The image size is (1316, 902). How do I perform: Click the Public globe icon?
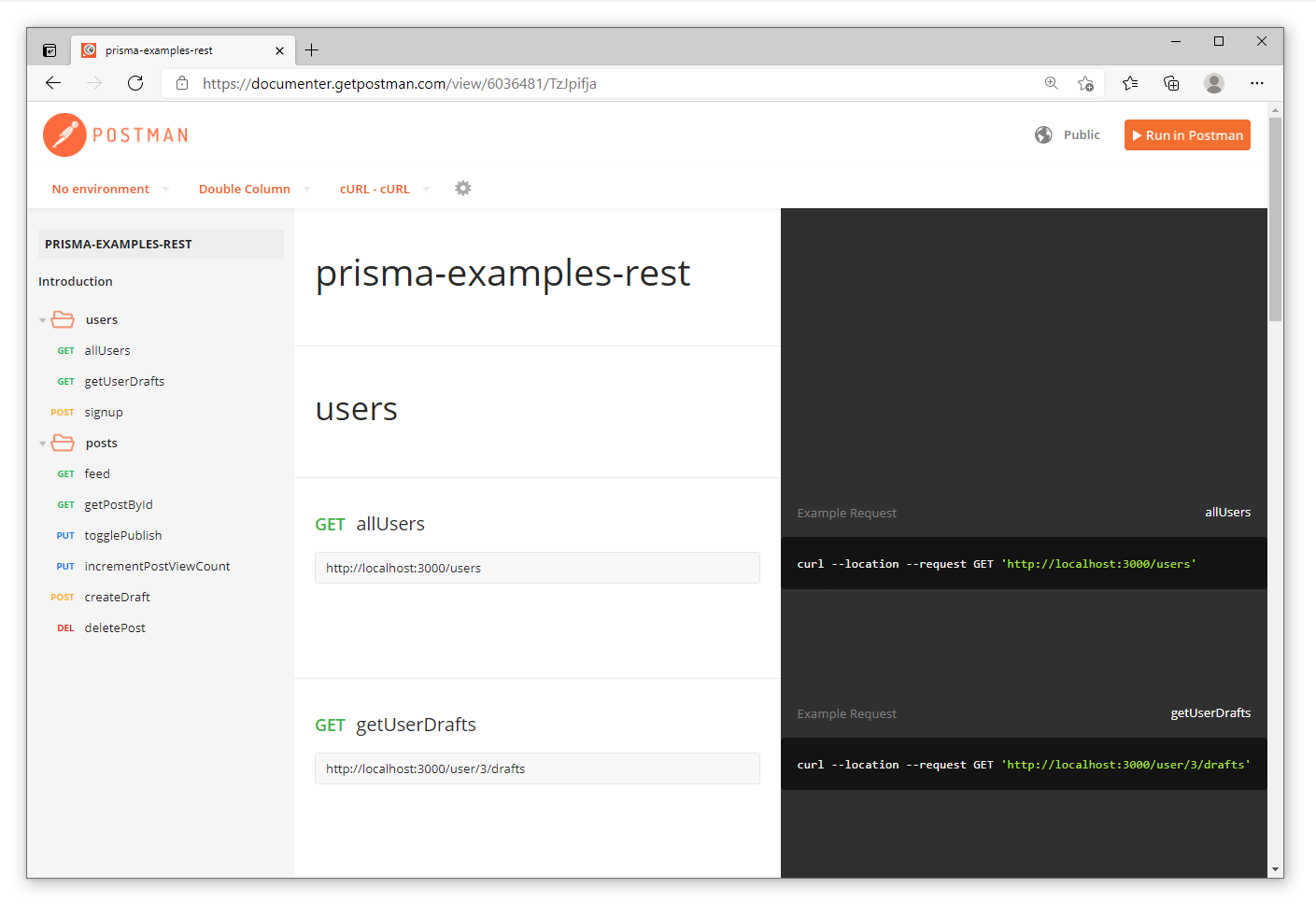click(x=1043, y=135)
